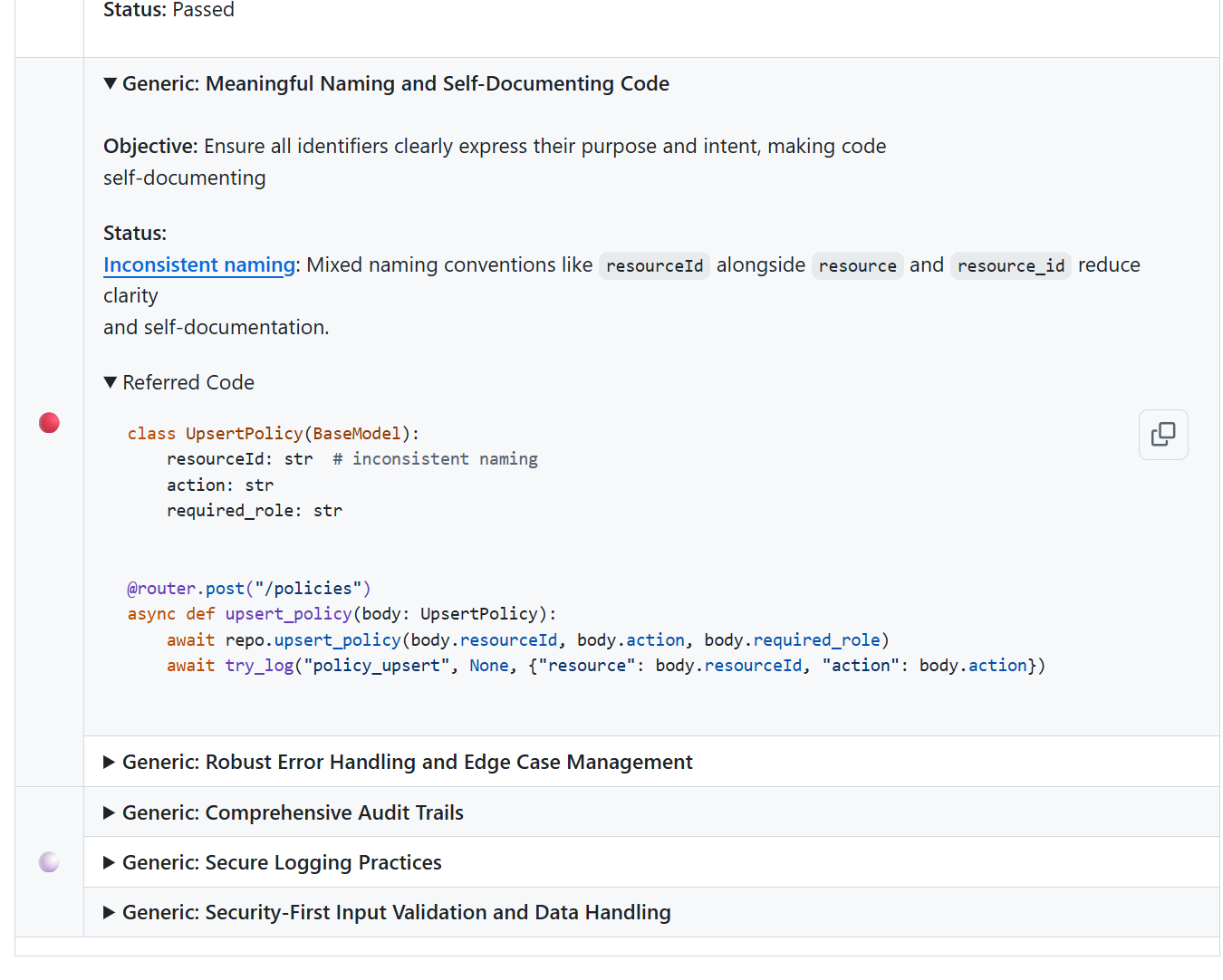The height and width of the screenshot is (980, 1223).
Task: Select the resourceId inline code chip
Action: [654, 265]
